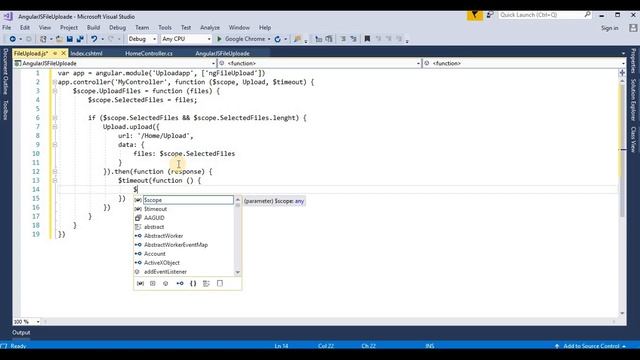Click the comment out lines toolbar icon

(343, 39)
